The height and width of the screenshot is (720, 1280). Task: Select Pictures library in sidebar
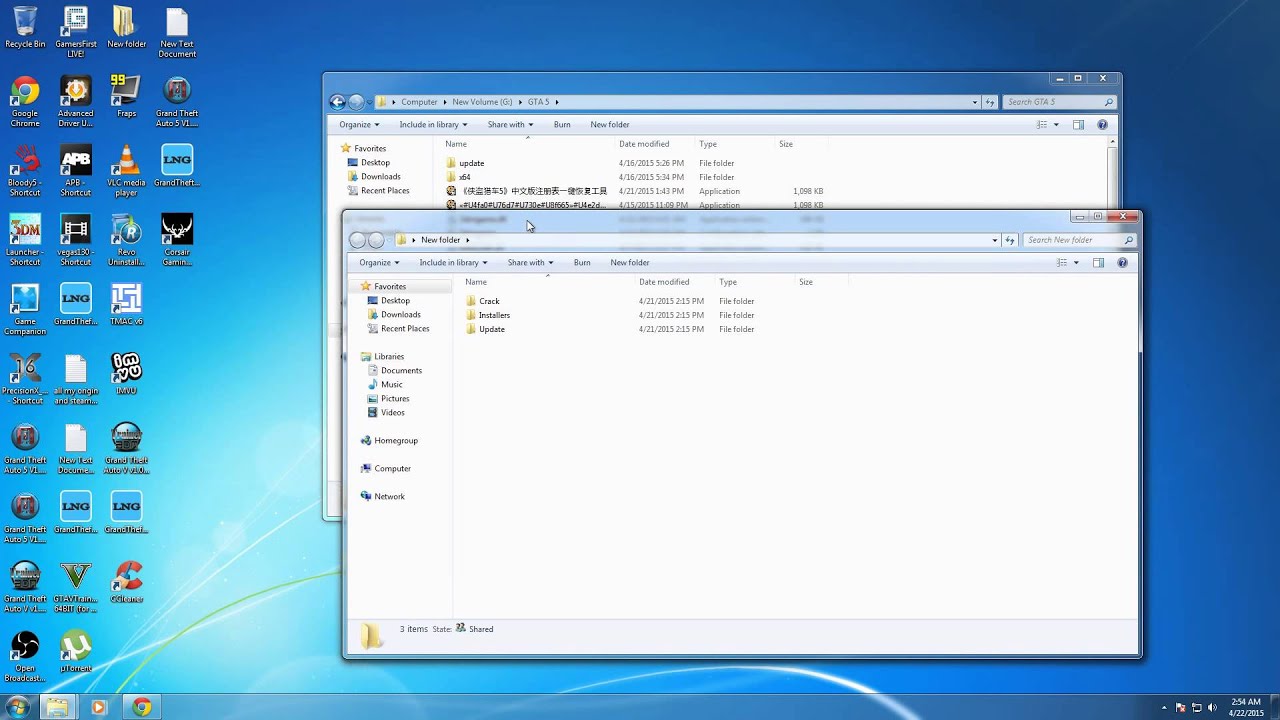[395, 399]
